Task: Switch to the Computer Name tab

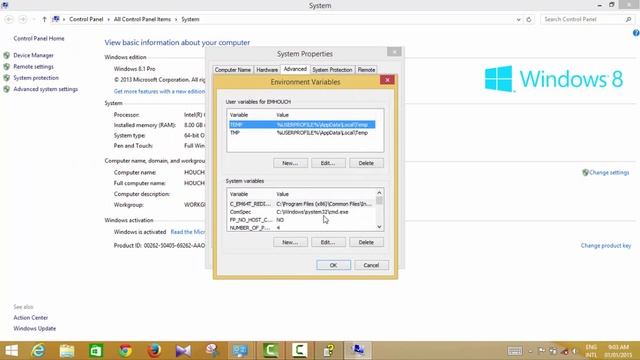Action: pyautogui.click(x=233, y=70)
